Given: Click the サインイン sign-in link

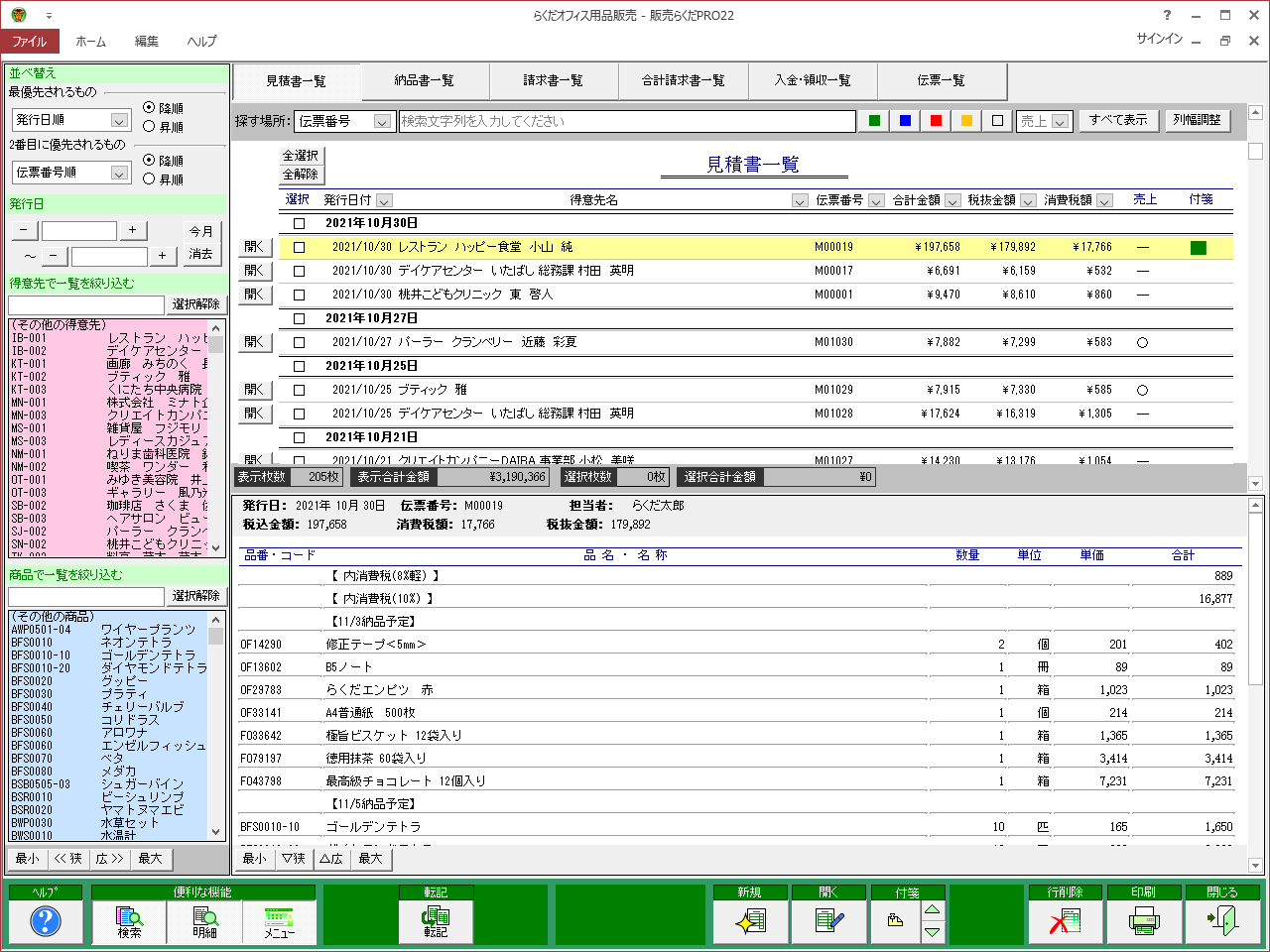Looking at the screenshot, I should 1159,39.
